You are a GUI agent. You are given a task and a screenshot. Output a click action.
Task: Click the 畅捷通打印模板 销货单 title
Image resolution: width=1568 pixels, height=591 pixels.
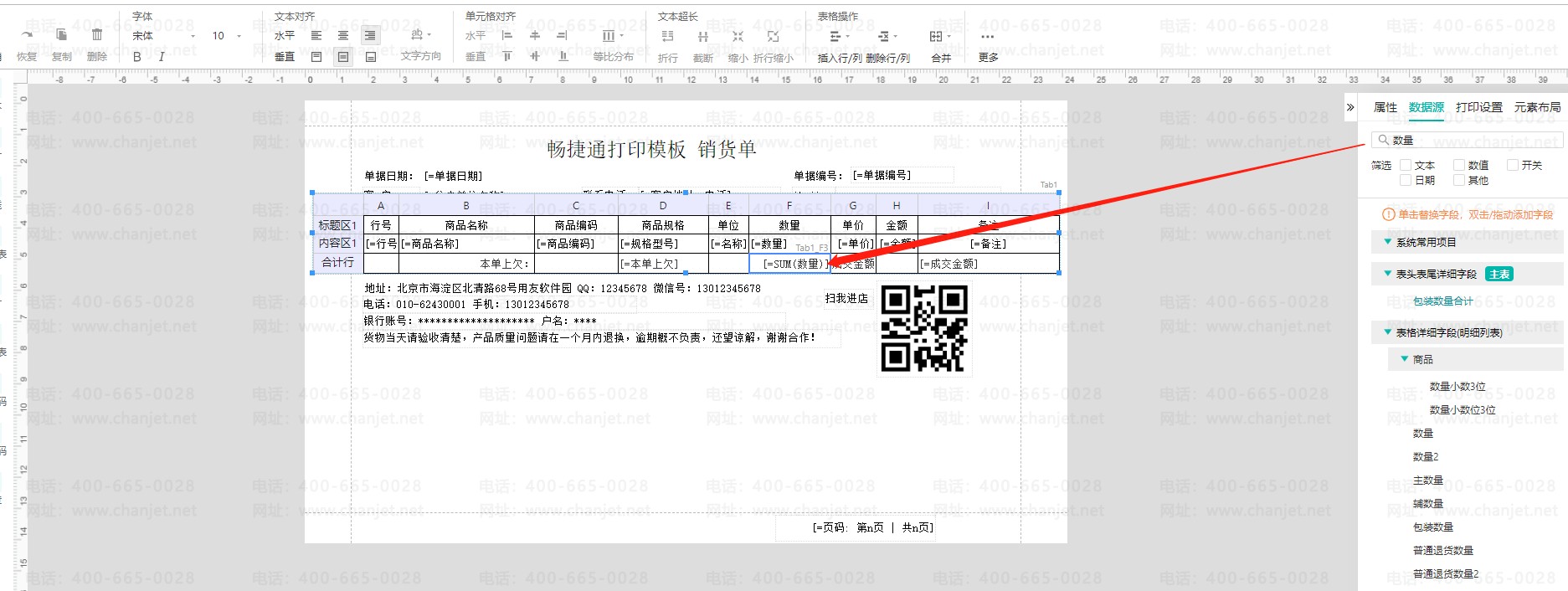click(651, 150)
